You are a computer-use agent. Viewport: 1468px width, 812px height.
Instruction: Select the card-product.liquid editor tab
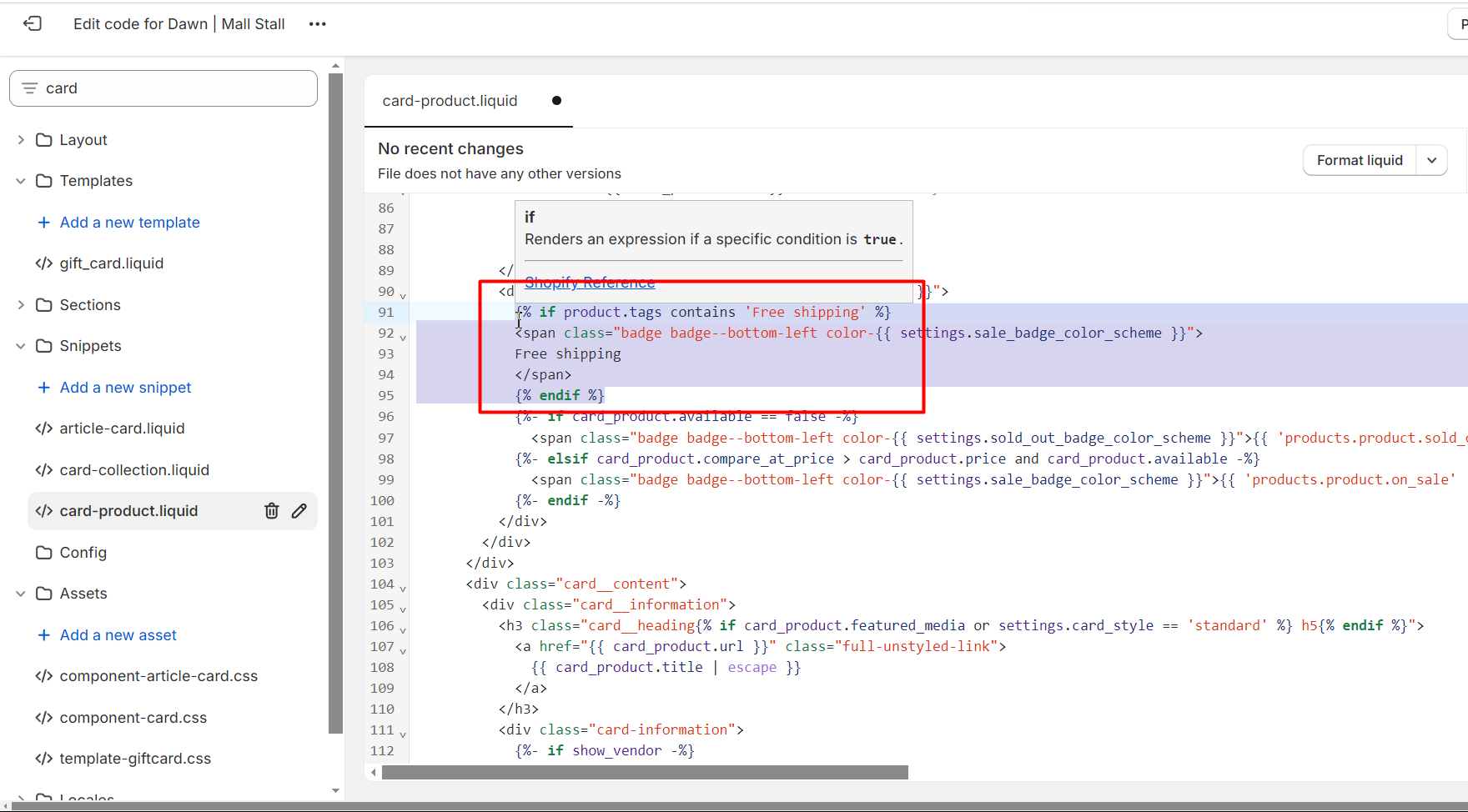click(x=450, y=101)
